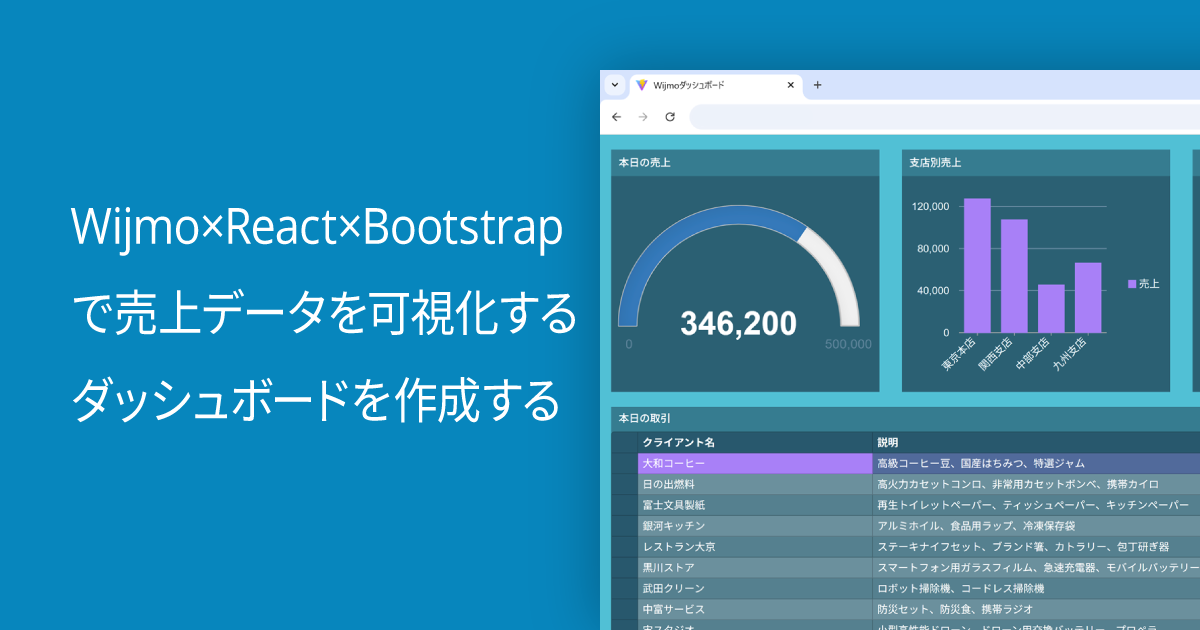The height and width of the screenshot is (630, 1200).
Task: Sort by クライアント名 column header
Action: pos(755,442)
